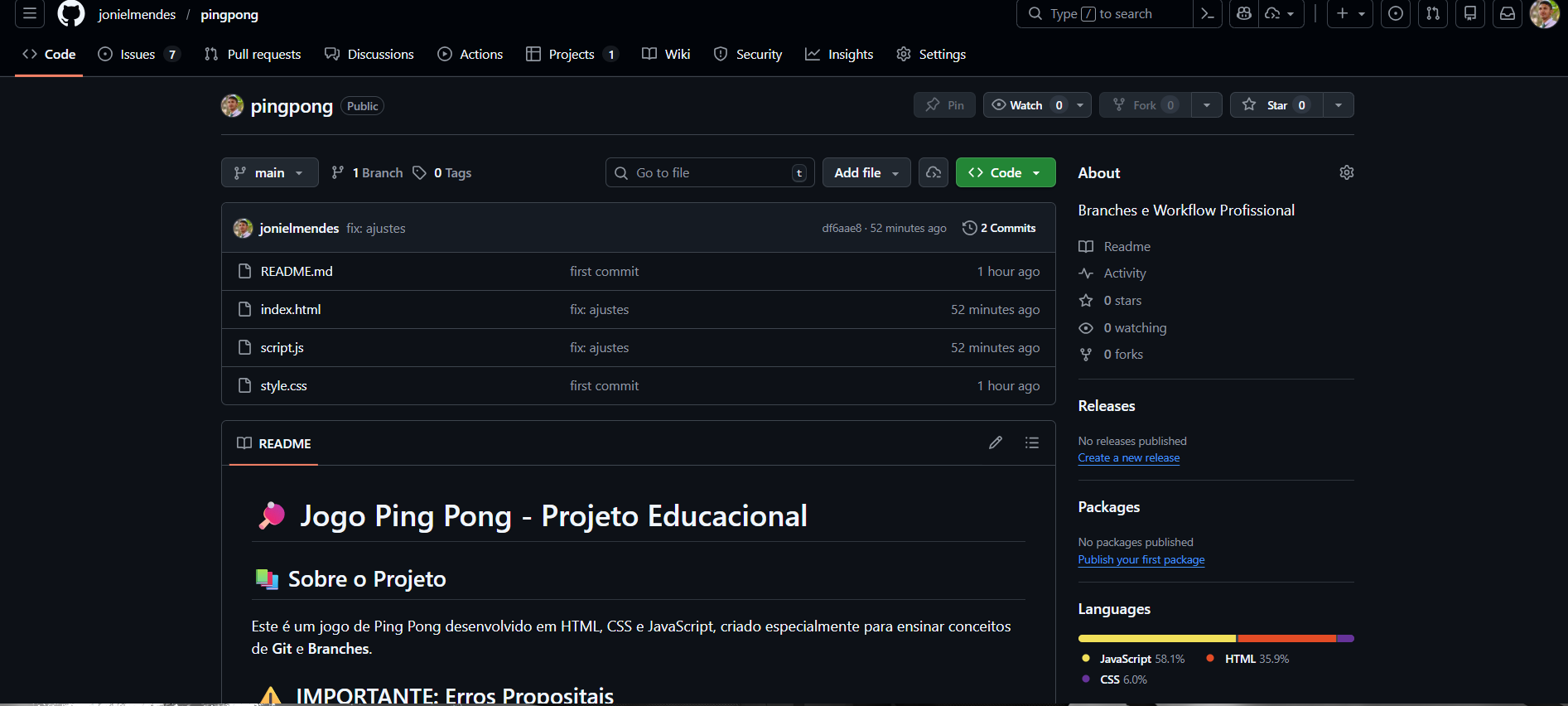This screenshot has height=706, width=1568.
Task: Open the Wiki tab
Action: [x=666, y=54]
